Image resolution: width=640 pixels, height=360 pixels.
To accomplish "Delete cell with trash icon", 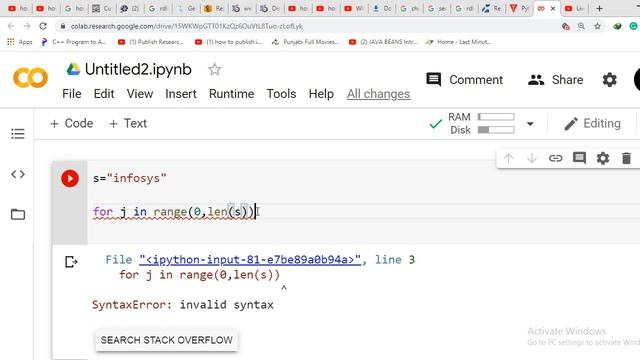I will tap(626, 158).
